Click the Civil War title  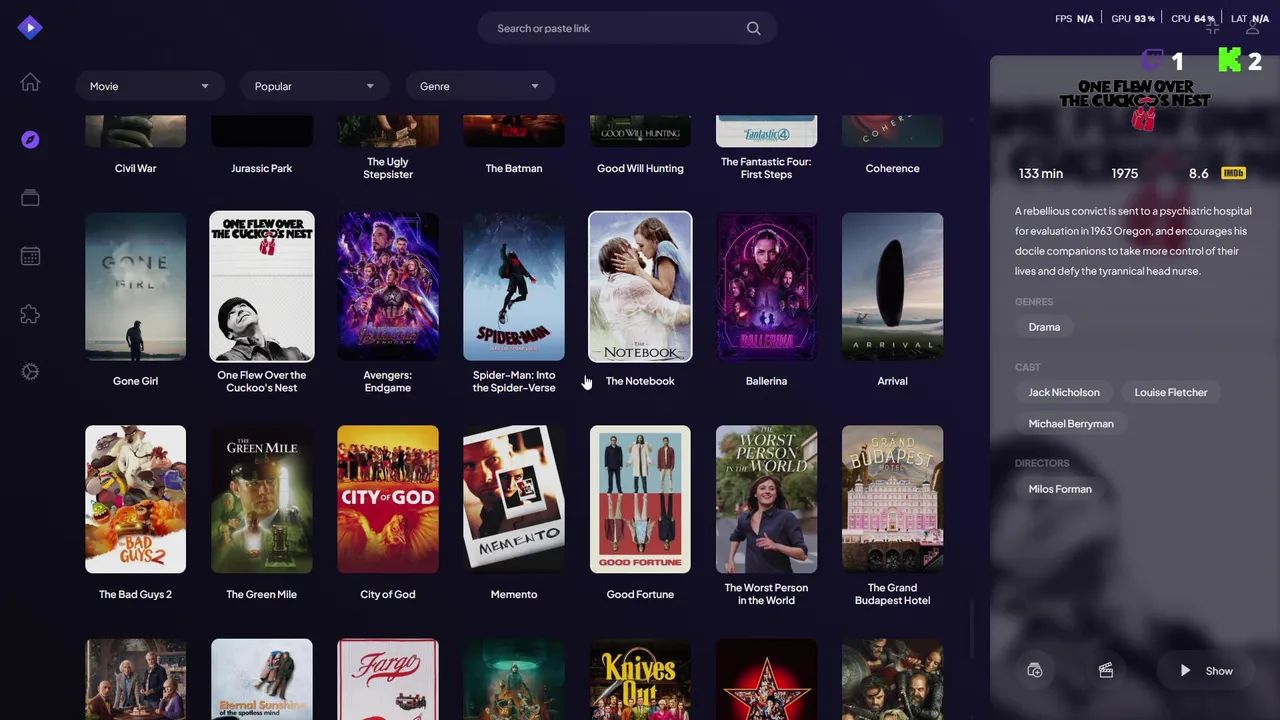point(135,168)
